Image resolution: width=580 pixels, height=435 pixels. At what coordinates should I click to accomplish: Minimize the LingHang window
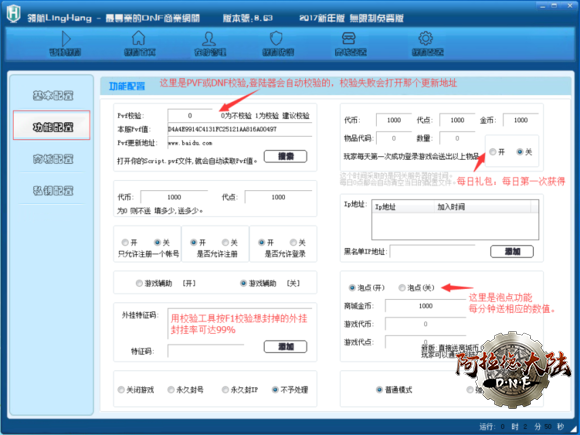(x=543, y=6)
